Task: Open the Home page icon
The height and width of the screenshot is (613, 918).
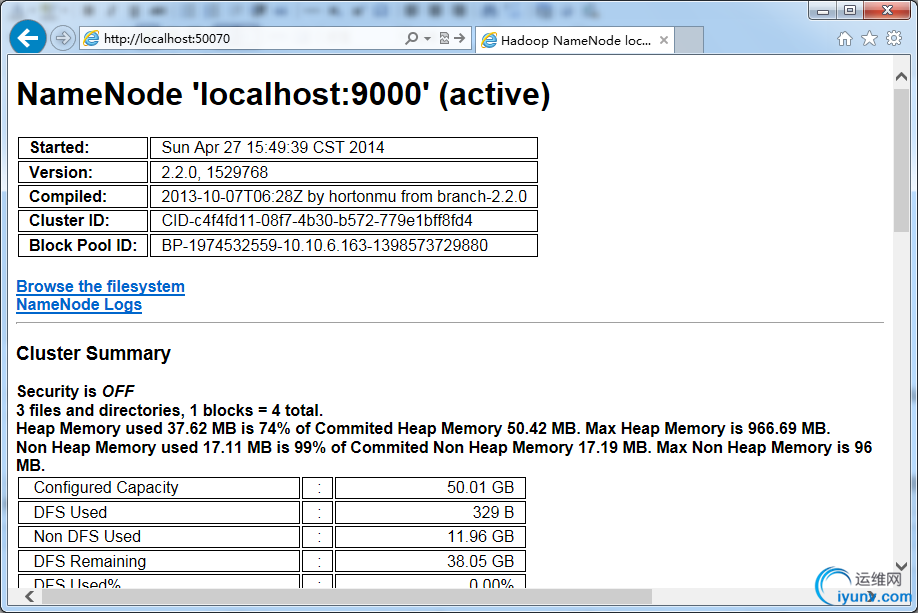Action: 844,39
